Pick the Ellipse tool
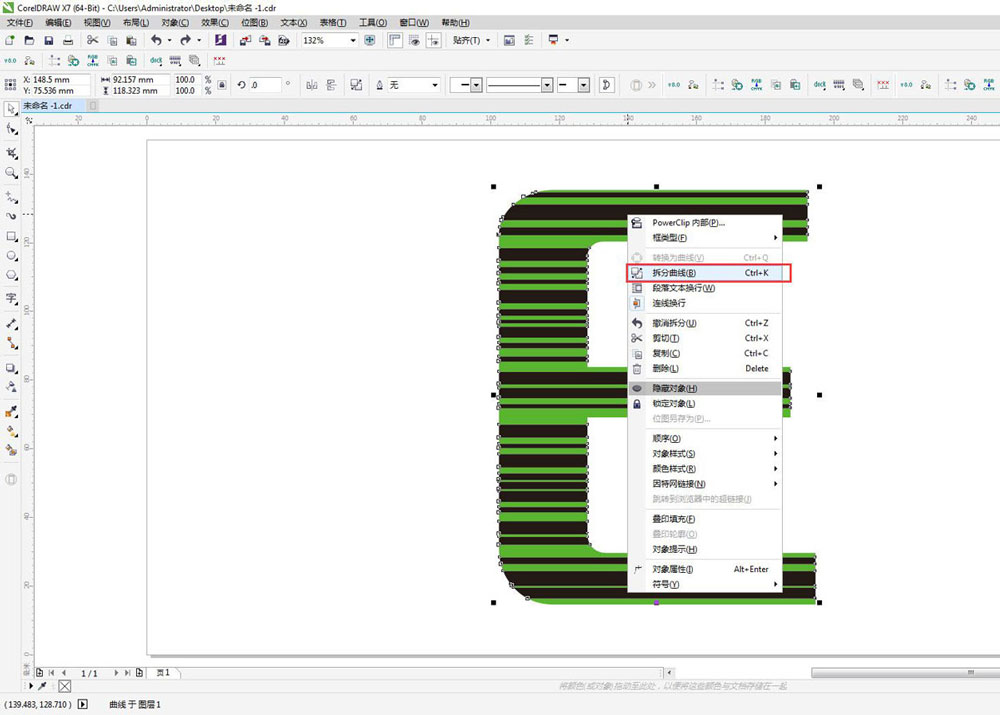Screen dimensions: 1000x715 coord(12,256)
